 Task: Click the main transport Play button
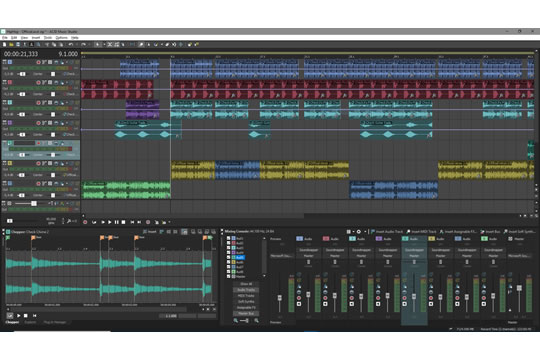coord(110,222)
